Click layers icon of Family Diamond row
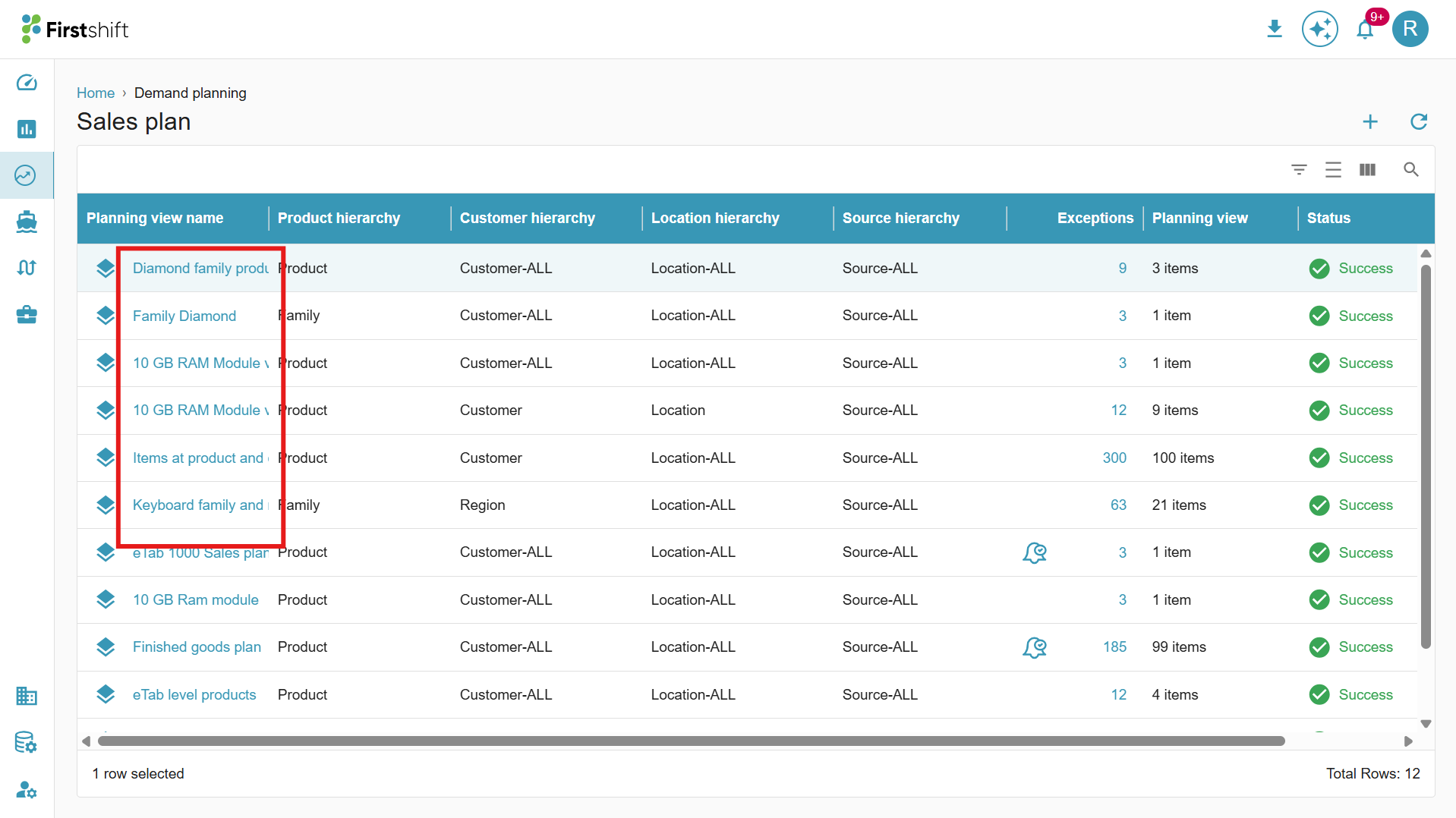 (x=106, y=316)
